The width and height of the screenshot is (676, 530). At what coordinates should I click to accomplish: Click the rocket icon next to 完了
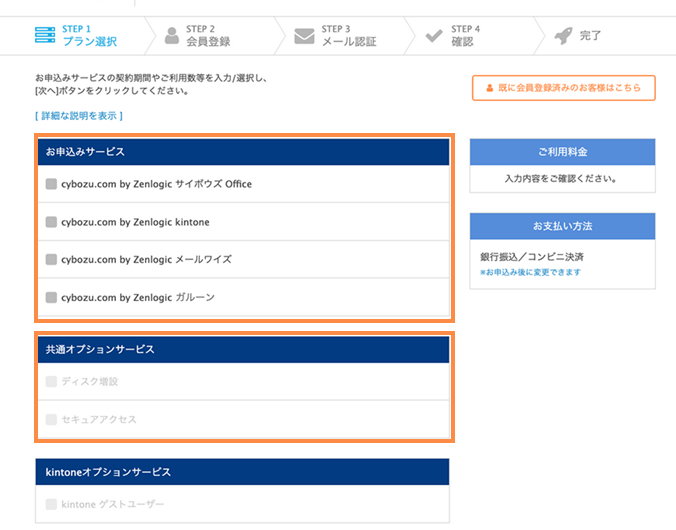point(563,36)
